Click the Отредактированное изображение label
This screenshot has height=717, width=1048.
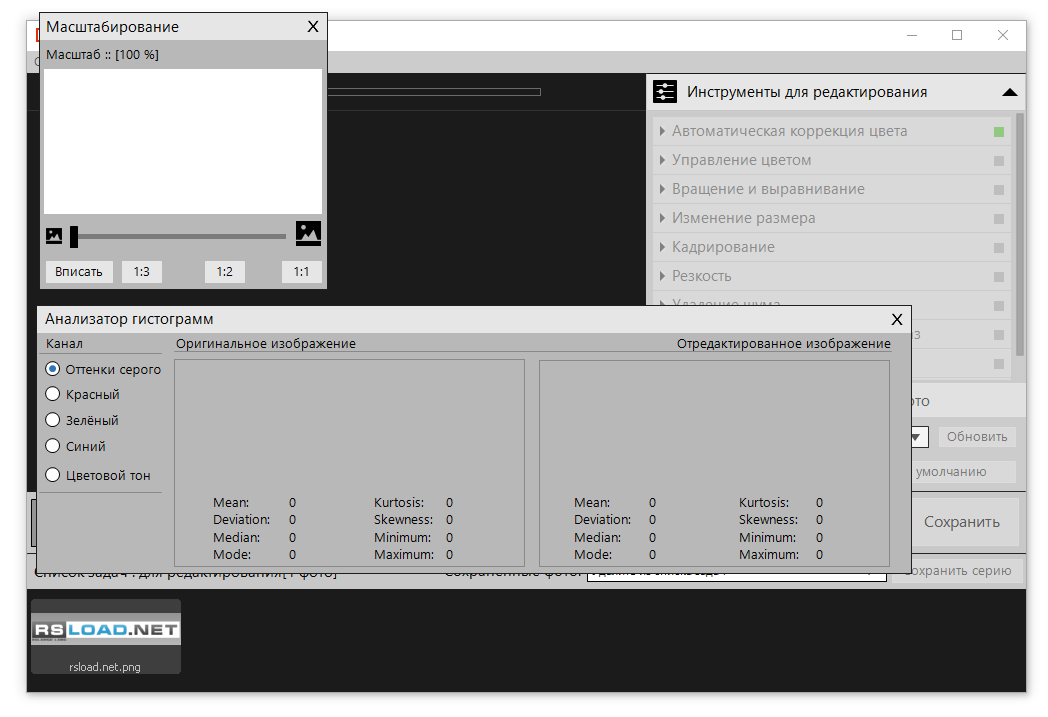coord(783,343)
